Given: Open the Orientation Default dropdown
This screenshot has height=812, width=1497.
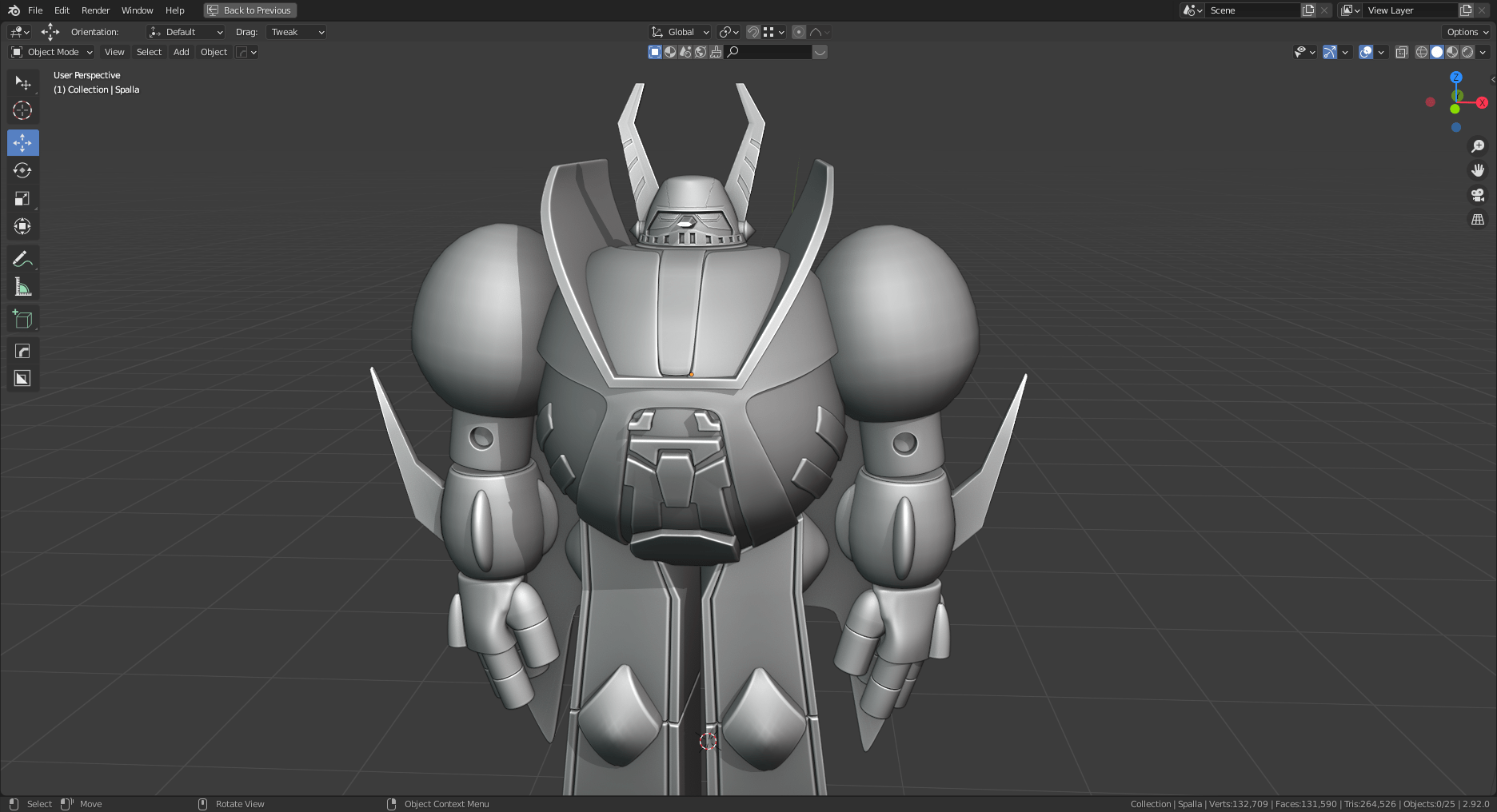Looking at the screenshot, I should (186, 32).
